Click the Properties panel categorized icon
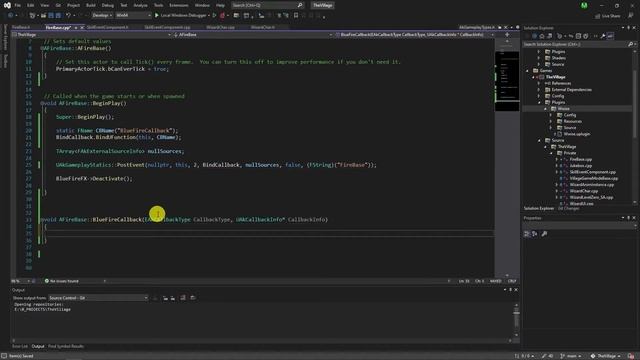This screenshot has height=360, width=640. 527,234
